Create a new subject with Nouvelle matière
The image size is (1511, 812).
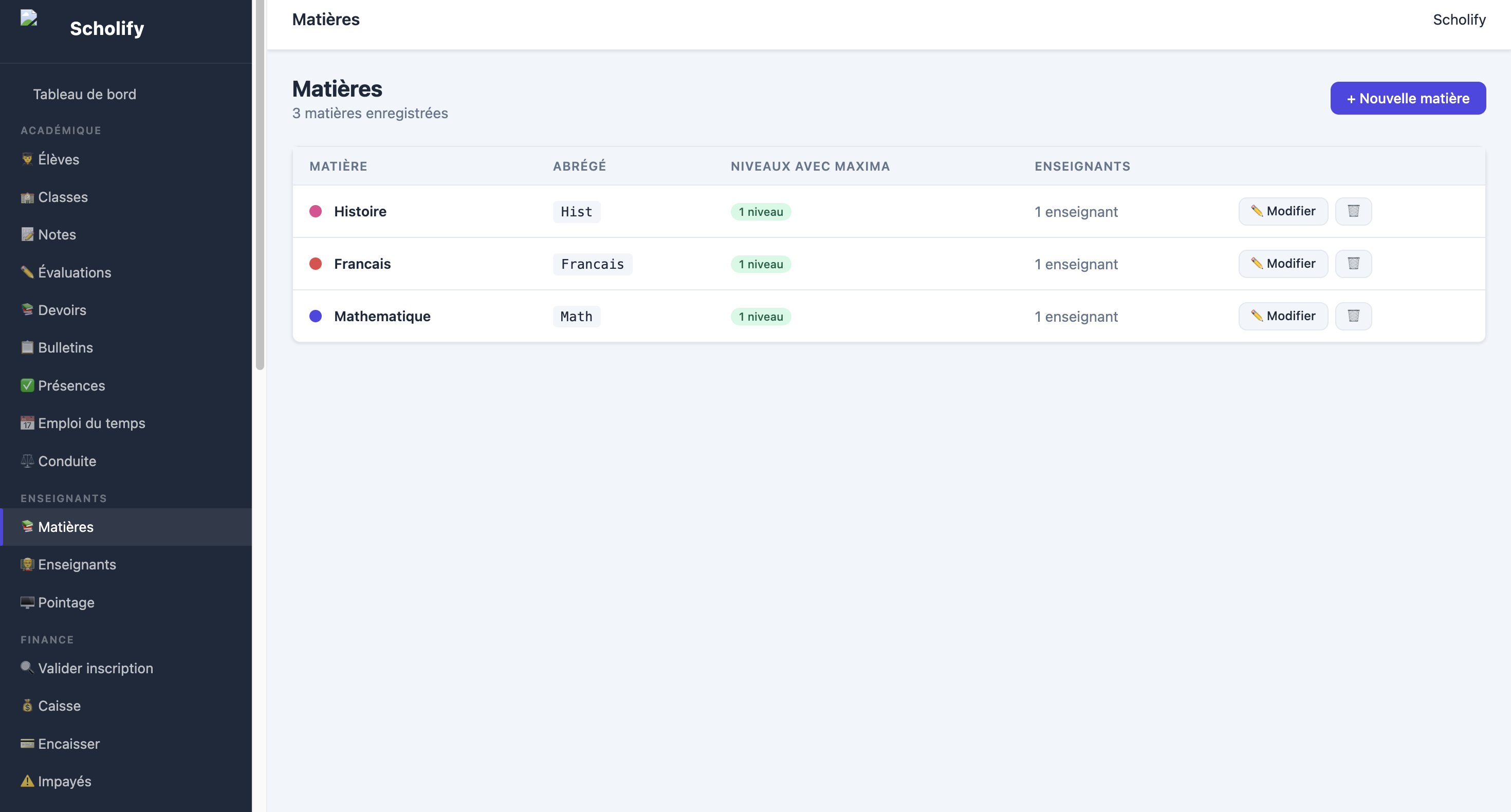click(x=1408, y=98)
